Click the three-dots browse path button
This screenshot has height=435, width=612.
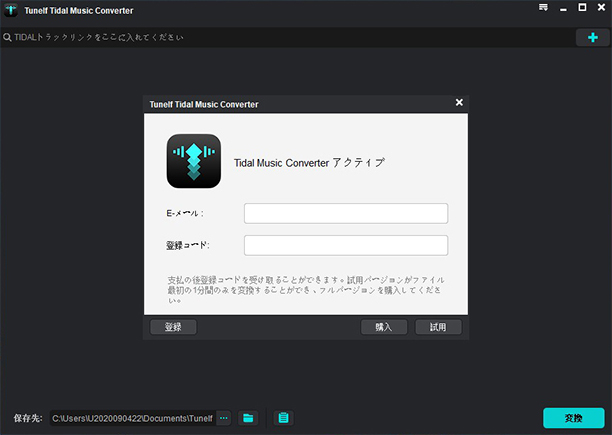click(224, 418)
